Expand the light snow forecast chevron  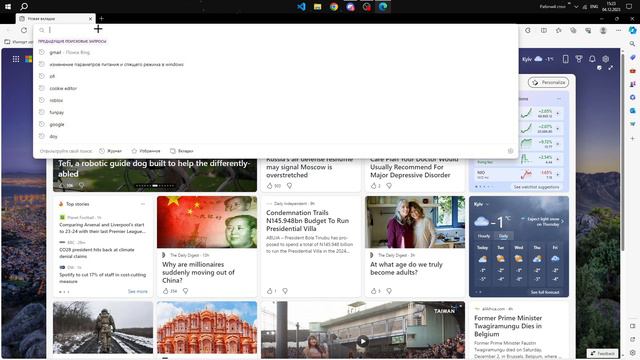[562, 222]
